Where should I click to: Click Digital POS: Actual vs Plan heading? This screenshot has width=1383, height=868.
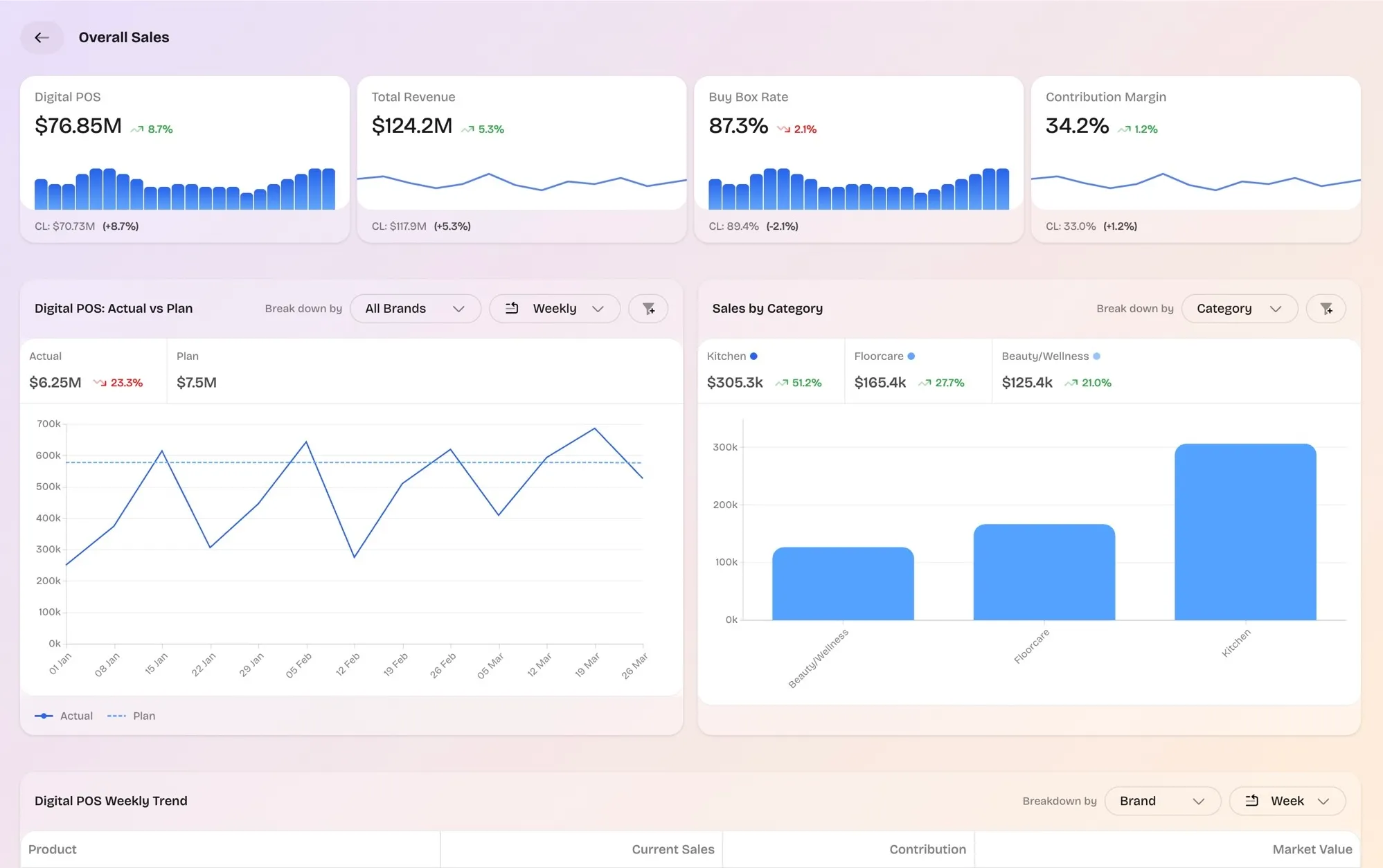click(114, 309)
